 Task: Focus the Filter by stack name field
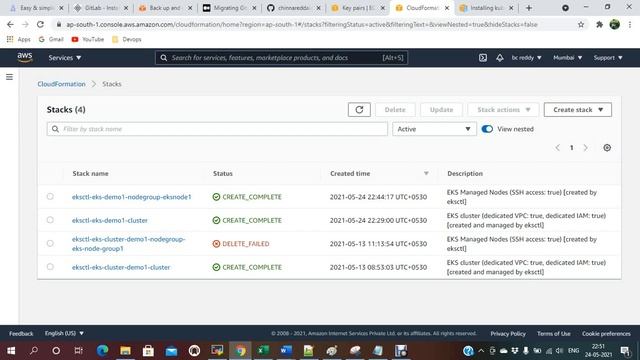pyautogui.click(x=217, y=129)
